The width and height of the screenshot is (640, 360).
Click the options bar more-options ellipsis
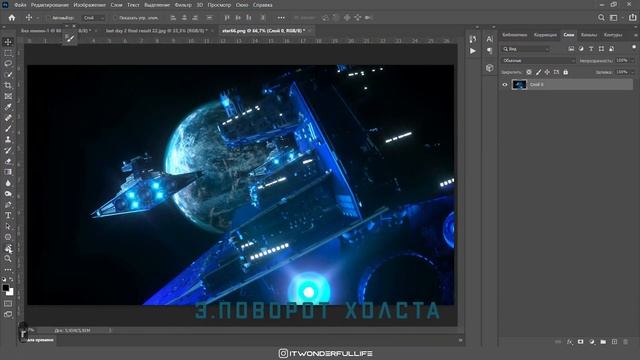click(281, 18)
